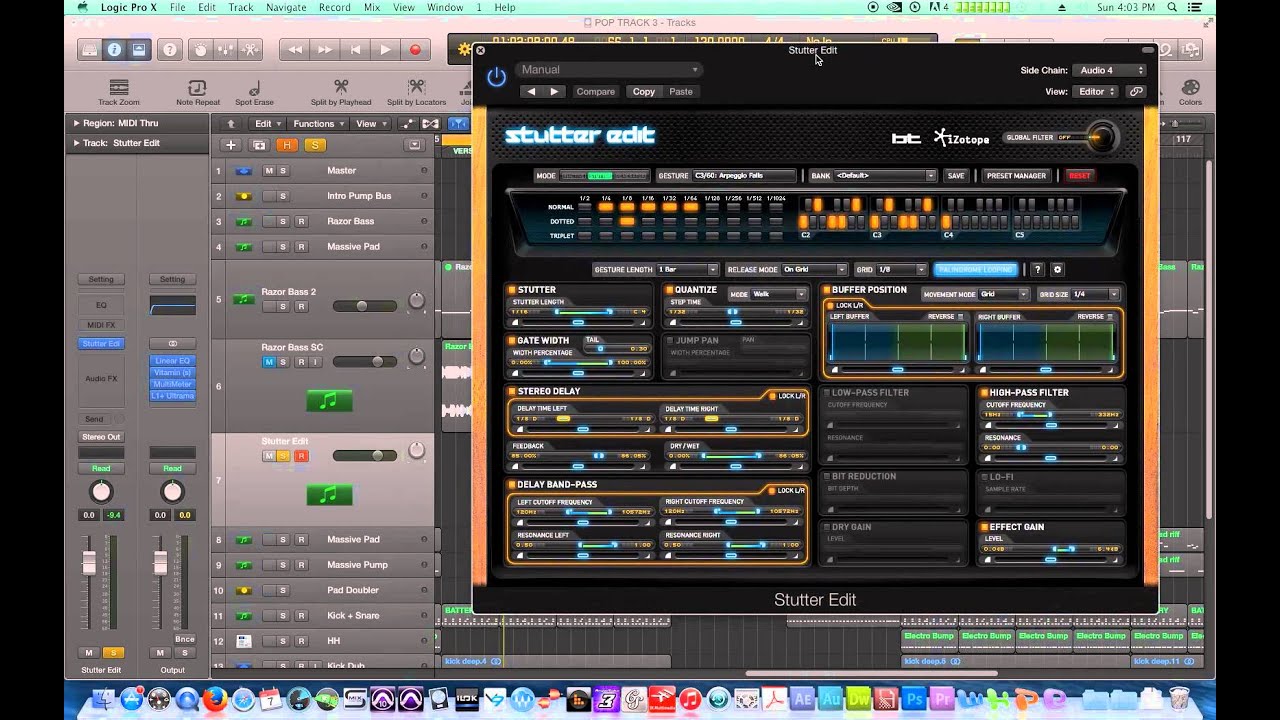Click the Stutter Edit Save button
The image size is (1280, 720).
[x=956, y=175]
